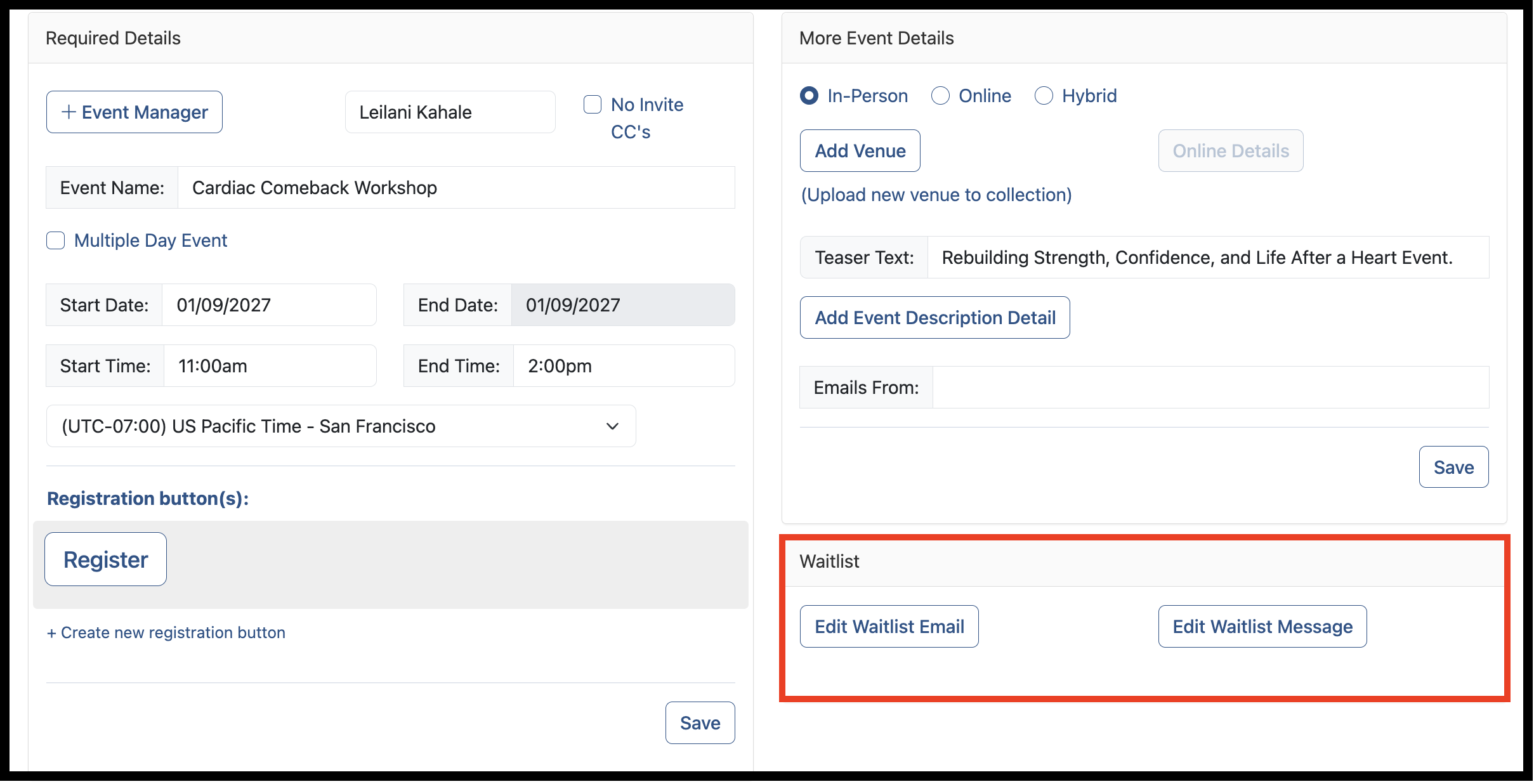The height and width of the screenshot is (784, 1534).
Task: Edit the Teaser Text field
Action: click(1208, 258)
